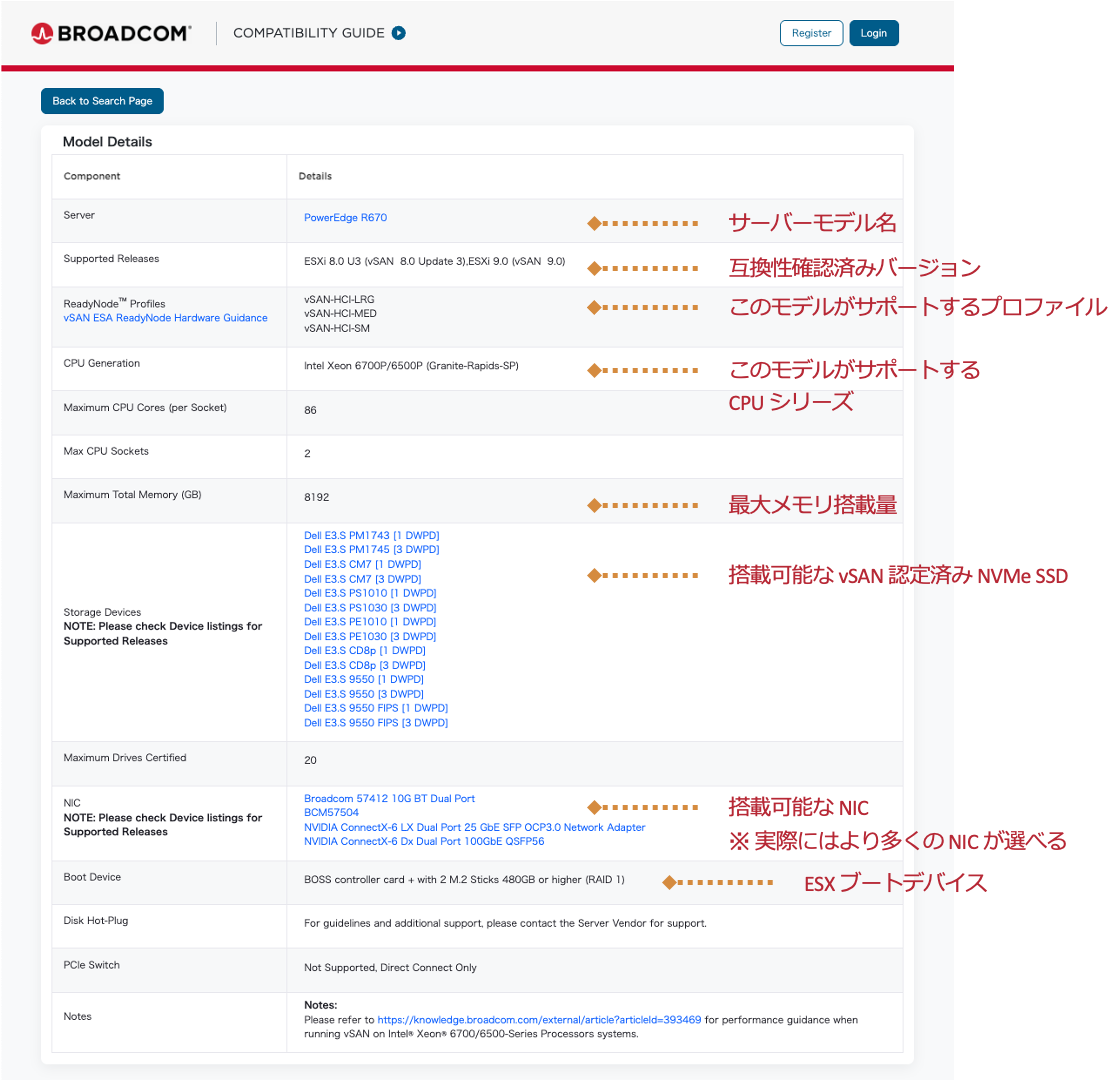Select the 'vSAN-HCI-LRG' profile text
Image resolution: width=1120 pixels, height=1080 pixels.
339,299
